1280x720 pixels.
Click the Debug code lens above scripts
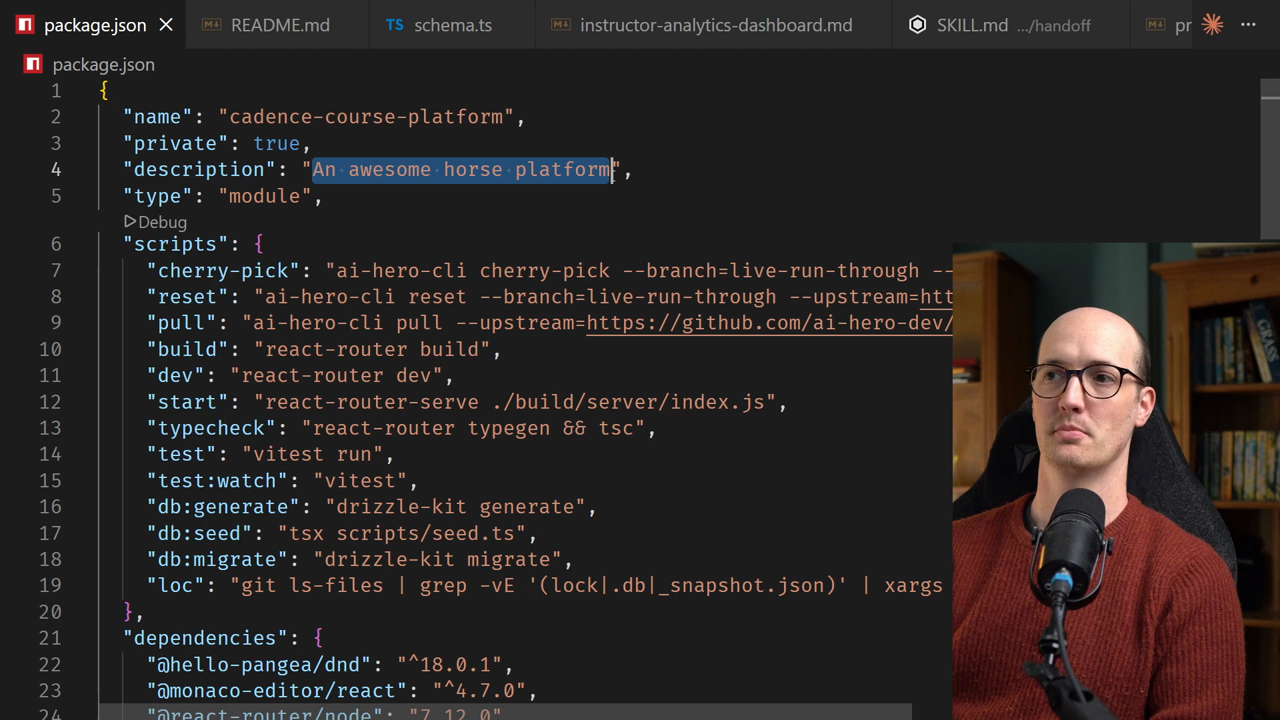(162, 222)
